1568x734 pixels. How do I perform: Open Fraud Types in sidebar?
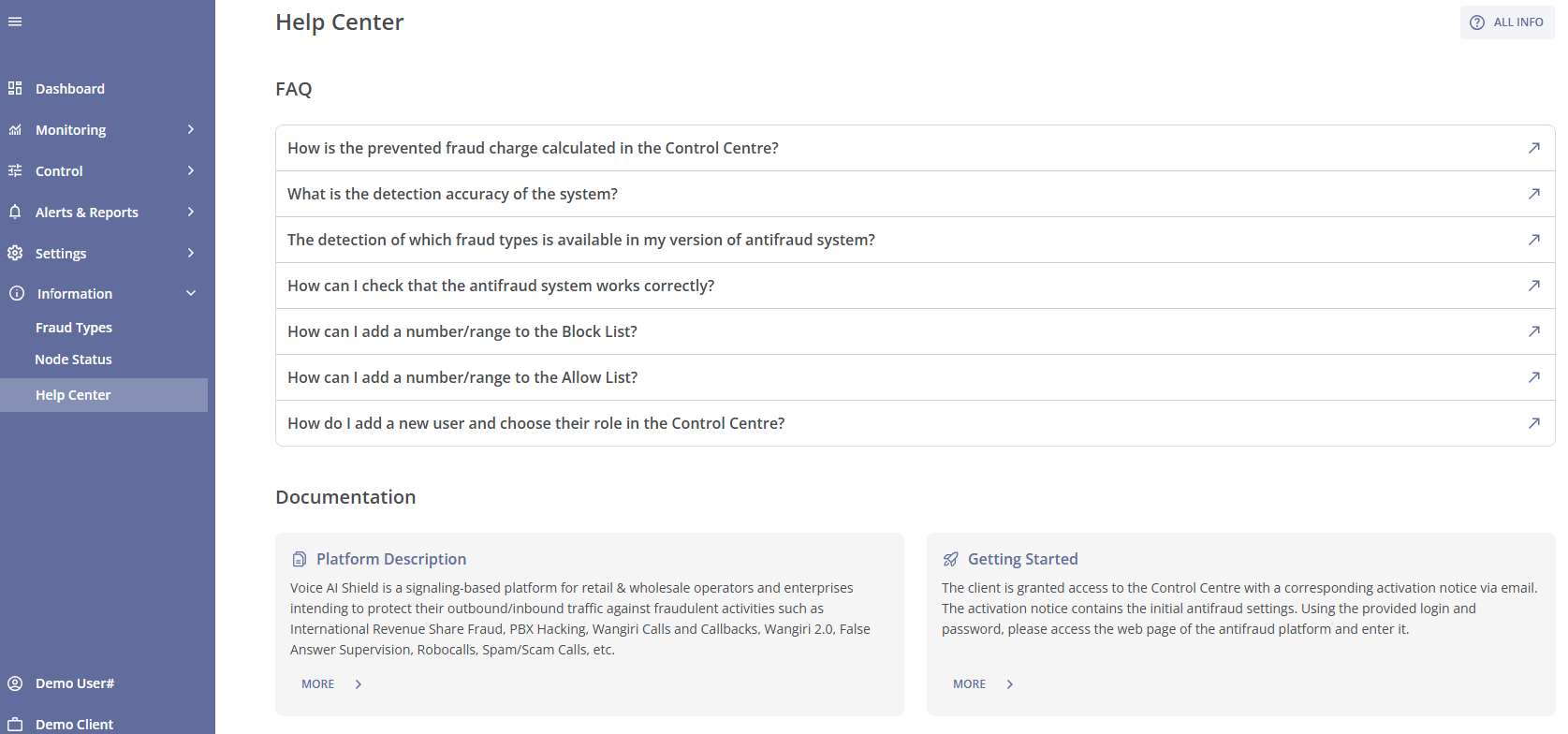pos(74,328)
